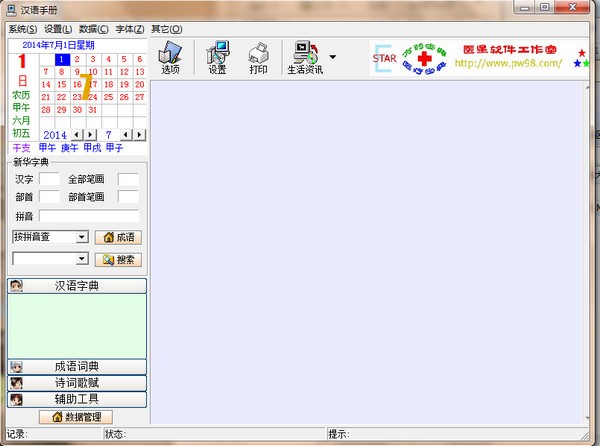Open the 选项 options toolbar icon
Image resolution: width=600 pixels, height=446 pixels.
[x=170, y=58]
